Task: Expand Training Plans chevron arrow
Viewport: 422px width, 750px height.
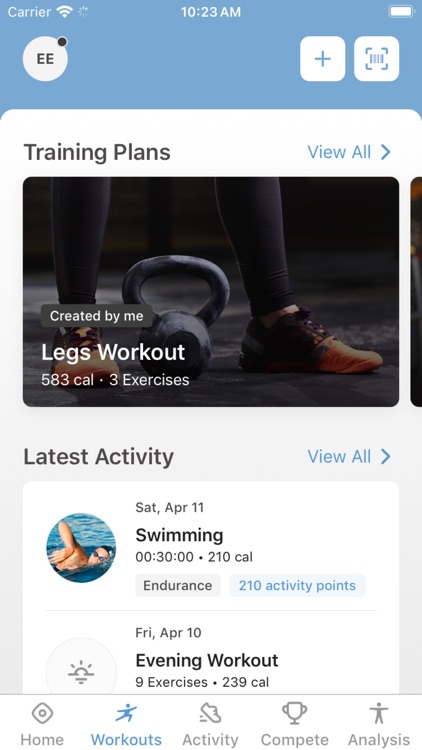Action: (x=386, y=152)
